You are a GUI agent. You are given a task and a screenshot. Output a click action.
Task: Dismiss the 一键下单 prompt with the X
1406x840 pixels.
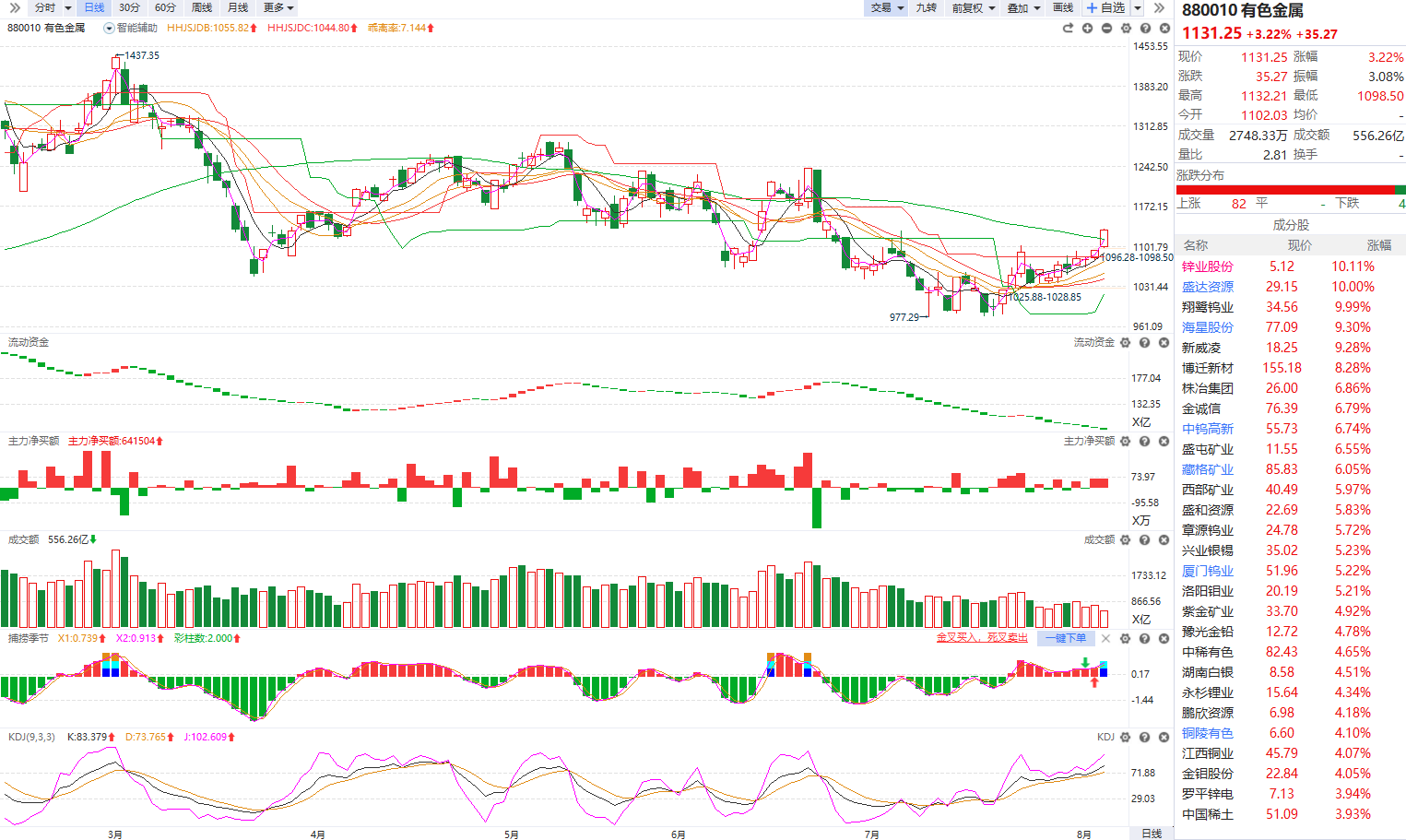(1105, 638)
